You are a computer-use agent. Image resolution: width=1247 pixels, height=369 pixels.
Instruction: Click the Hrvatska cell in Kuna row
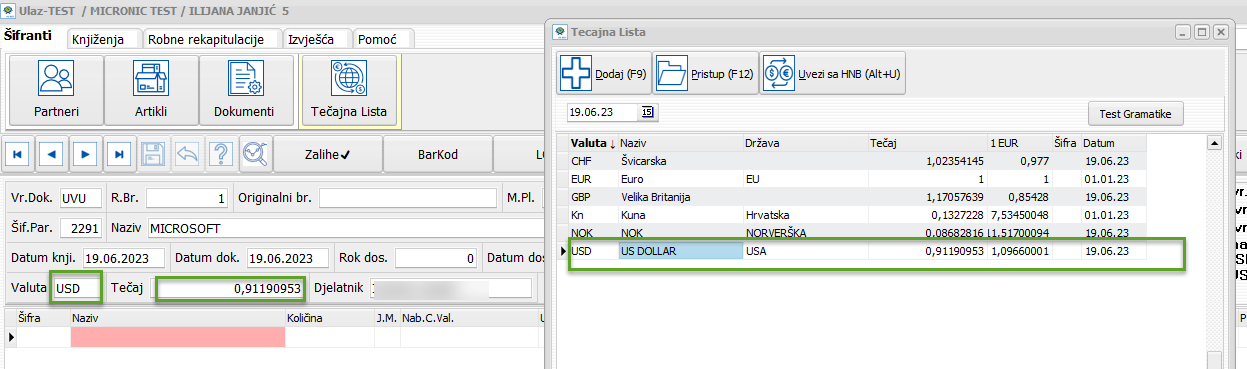(x=805, y=214)
